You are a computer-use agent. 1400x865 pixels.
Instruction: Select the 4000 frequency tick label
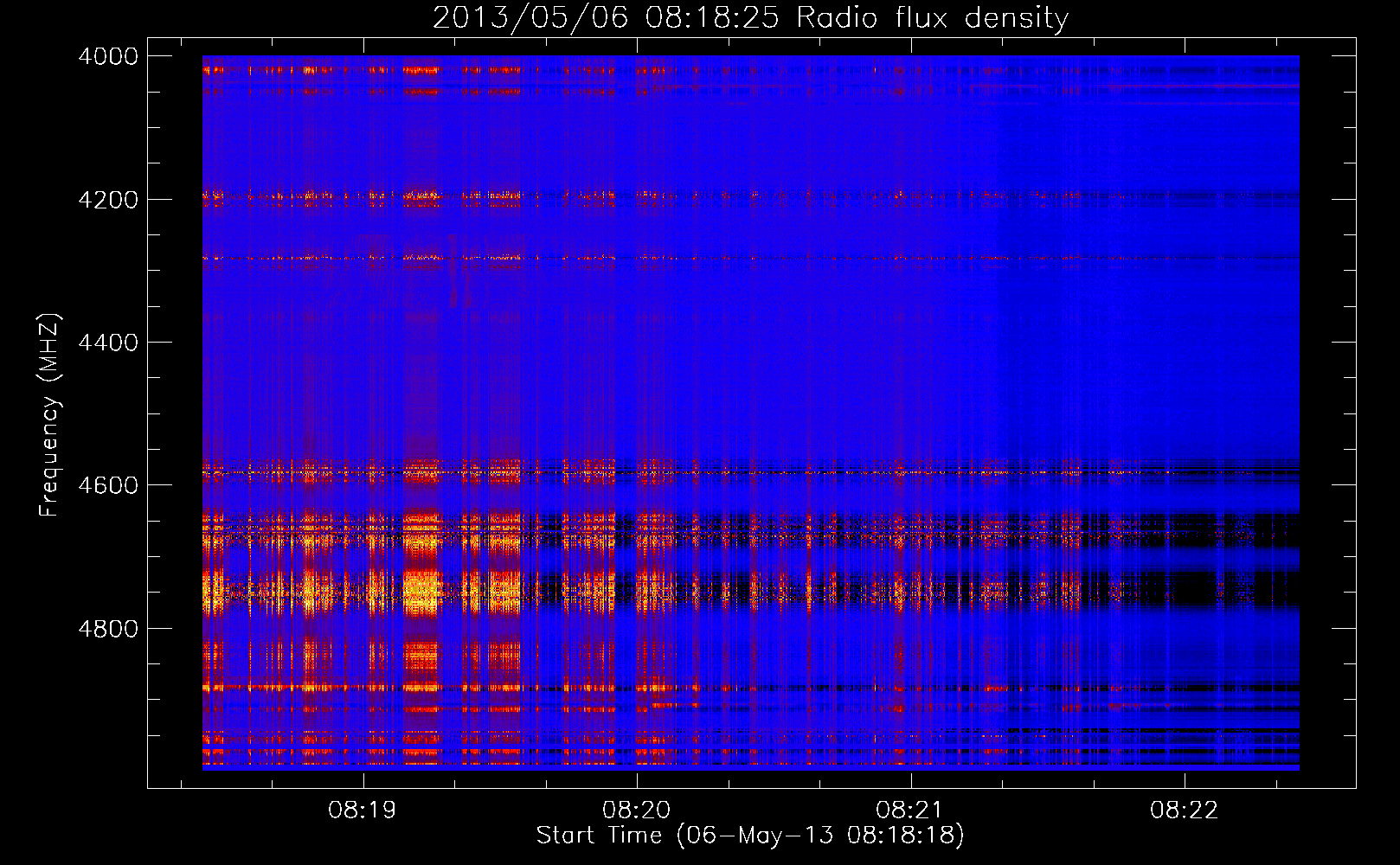[x=108, y=56]
